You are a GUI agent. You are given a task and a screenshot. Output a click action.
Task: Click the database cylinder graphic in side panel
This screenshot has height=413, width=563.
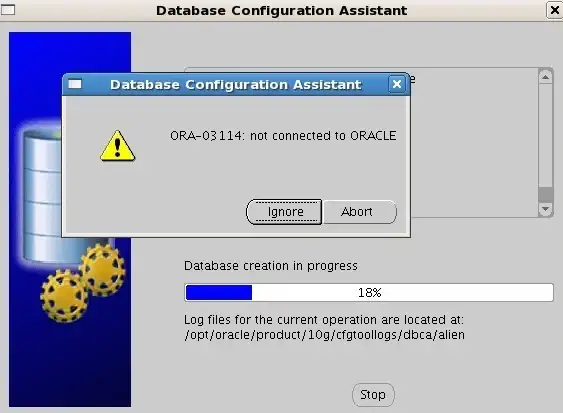coord(43,196)
